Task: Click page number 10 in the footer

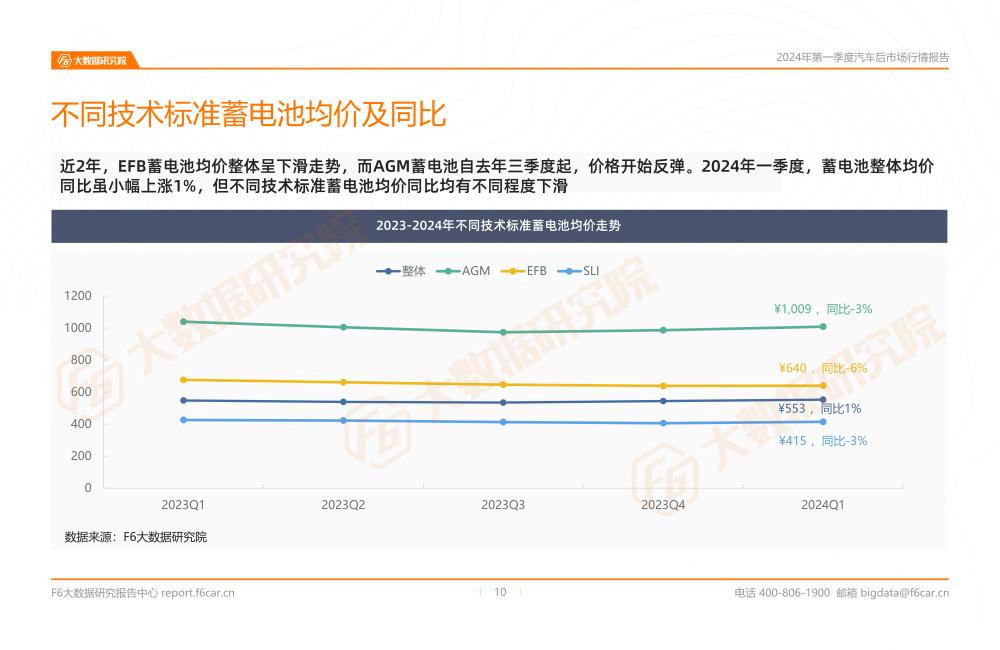Action: 500,592
